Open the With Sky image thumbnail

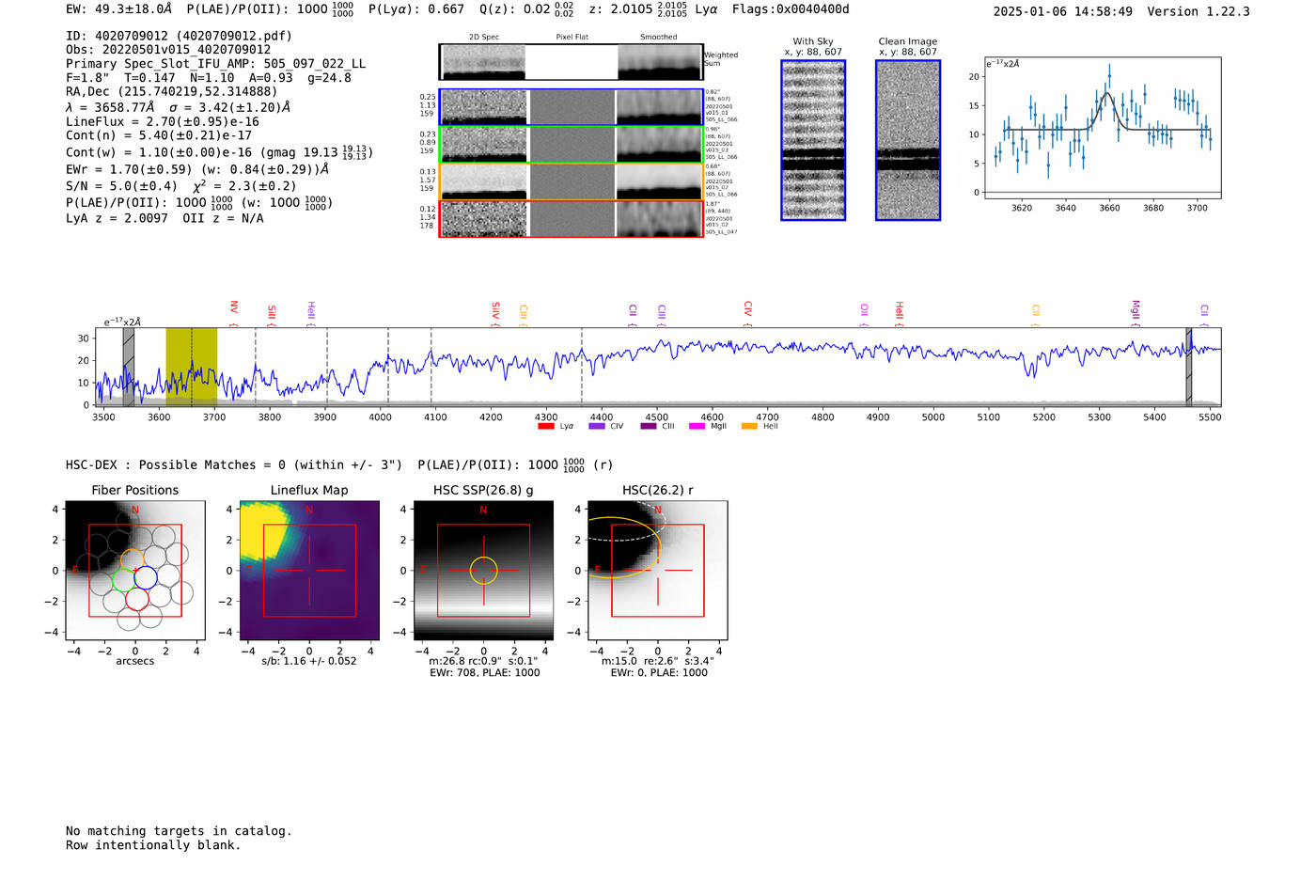click(x=813, y=140)
